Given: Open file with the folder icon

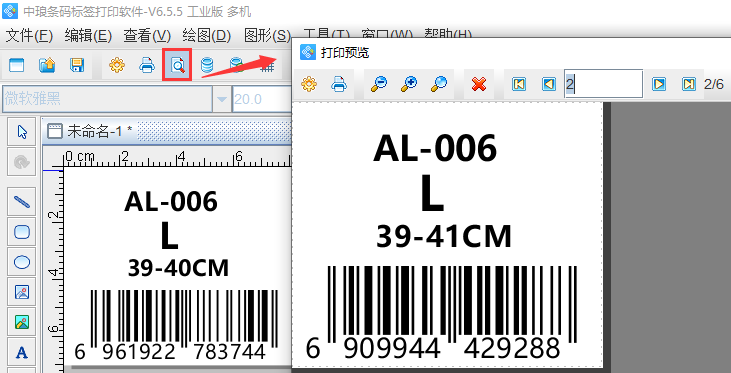Looking at the screenshot, I should 47,65.
